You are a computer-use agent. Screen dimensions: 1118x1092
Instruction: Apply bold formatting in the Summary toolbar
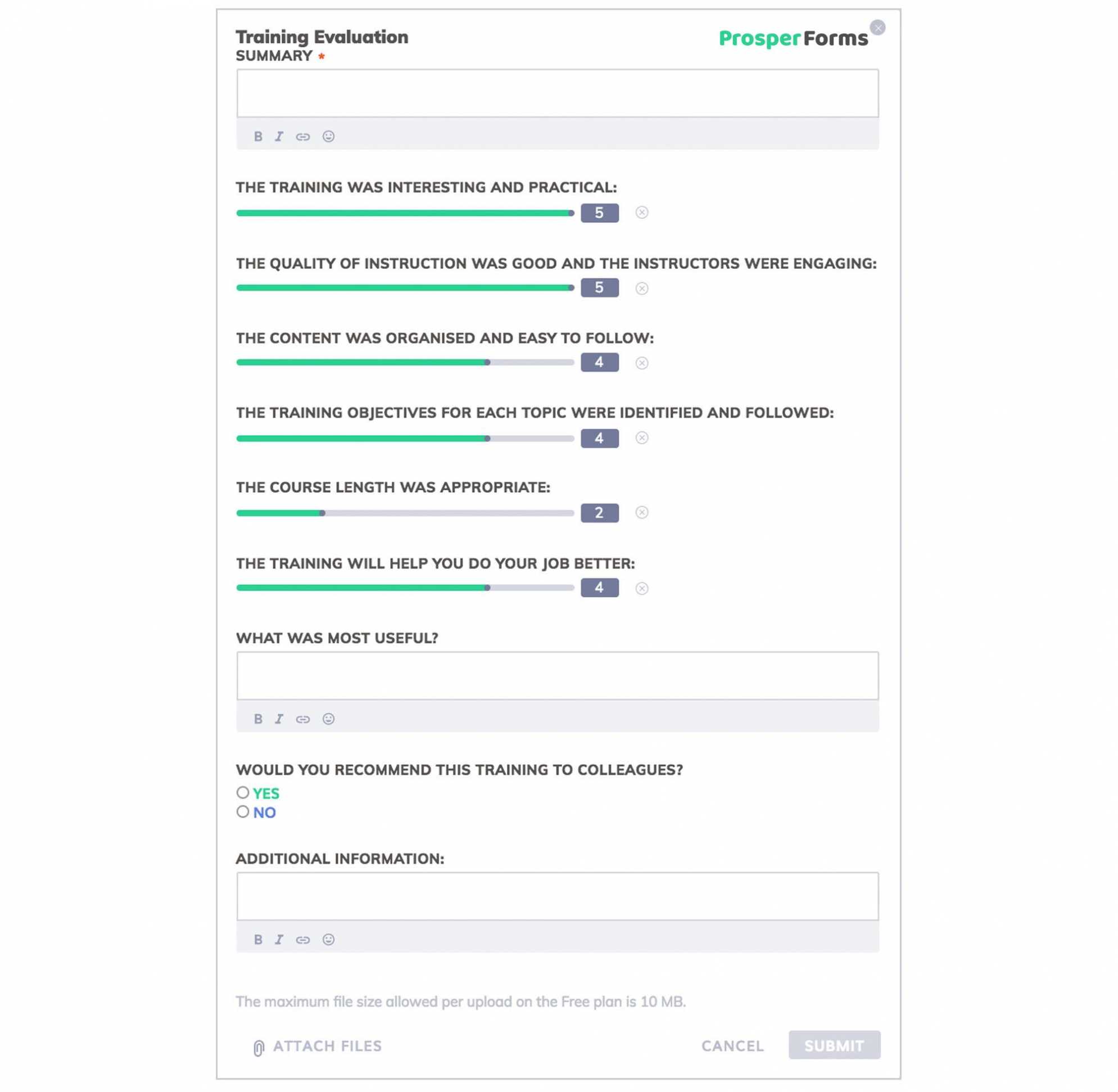tap(259, 137)
